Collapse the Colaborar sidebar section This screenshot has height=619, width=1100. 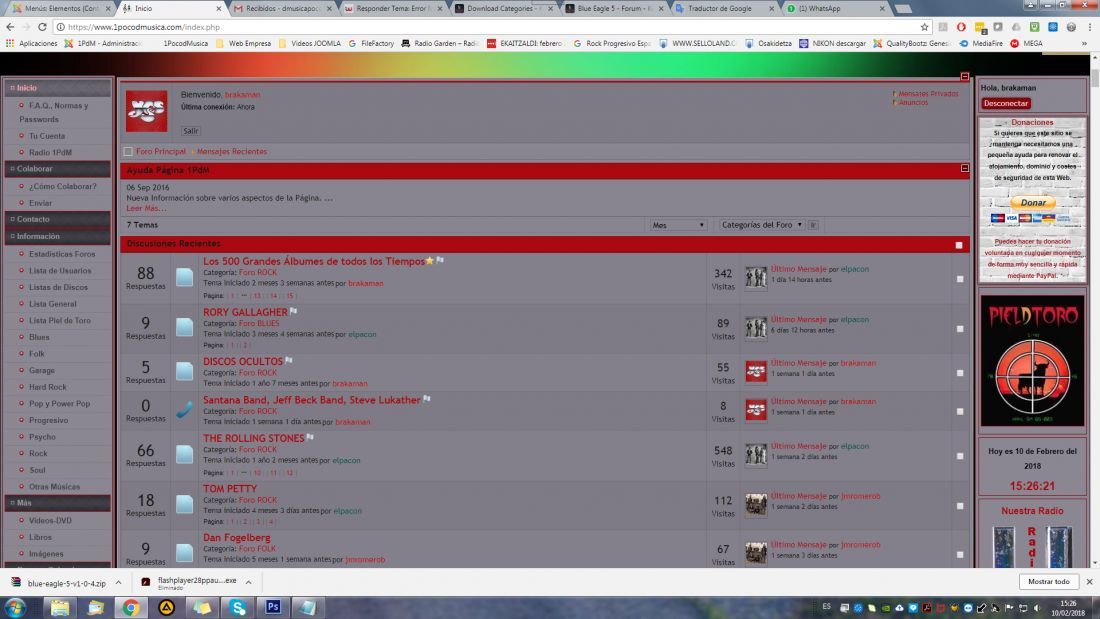(58, 169)
